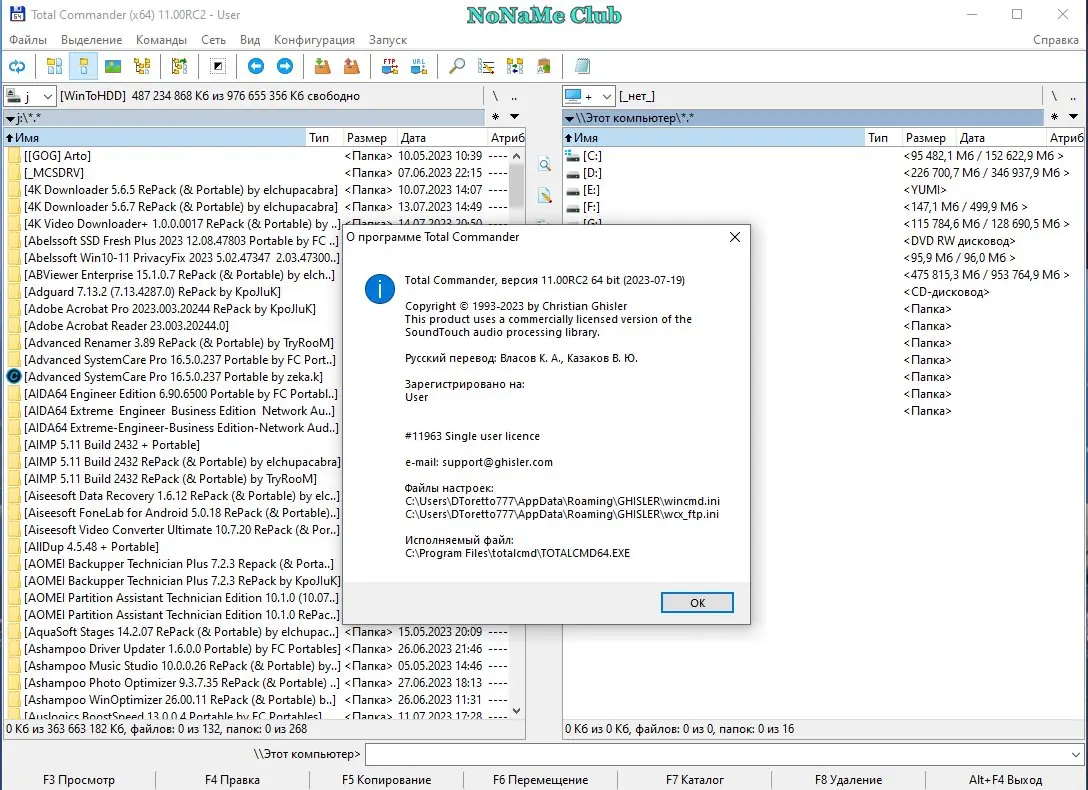Sort left panel by the Дата column header
This screenshot has height=790, width=1088.
(x=442, y=137)
